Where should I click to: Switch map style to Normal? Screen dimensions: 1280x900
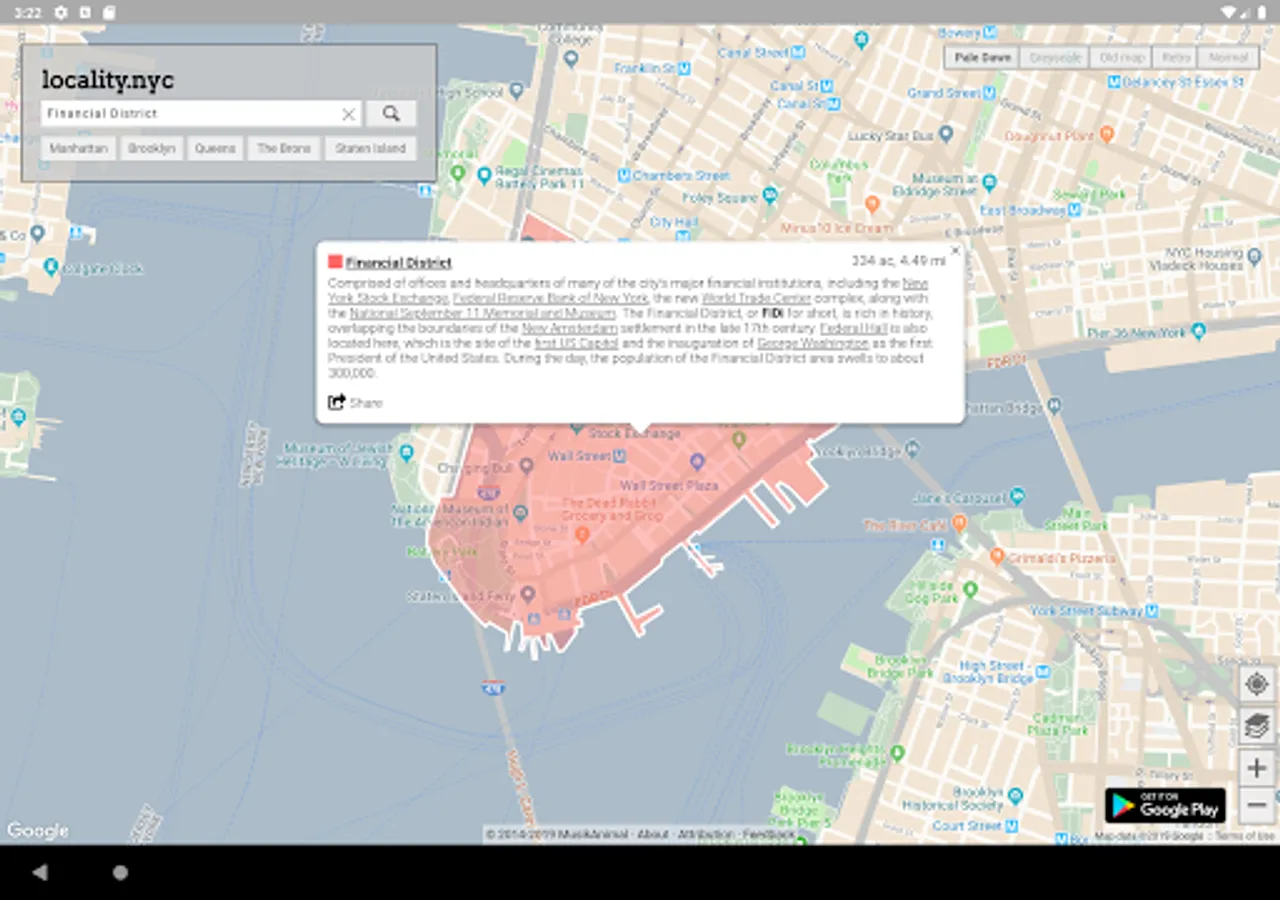tap(1228, 57)
